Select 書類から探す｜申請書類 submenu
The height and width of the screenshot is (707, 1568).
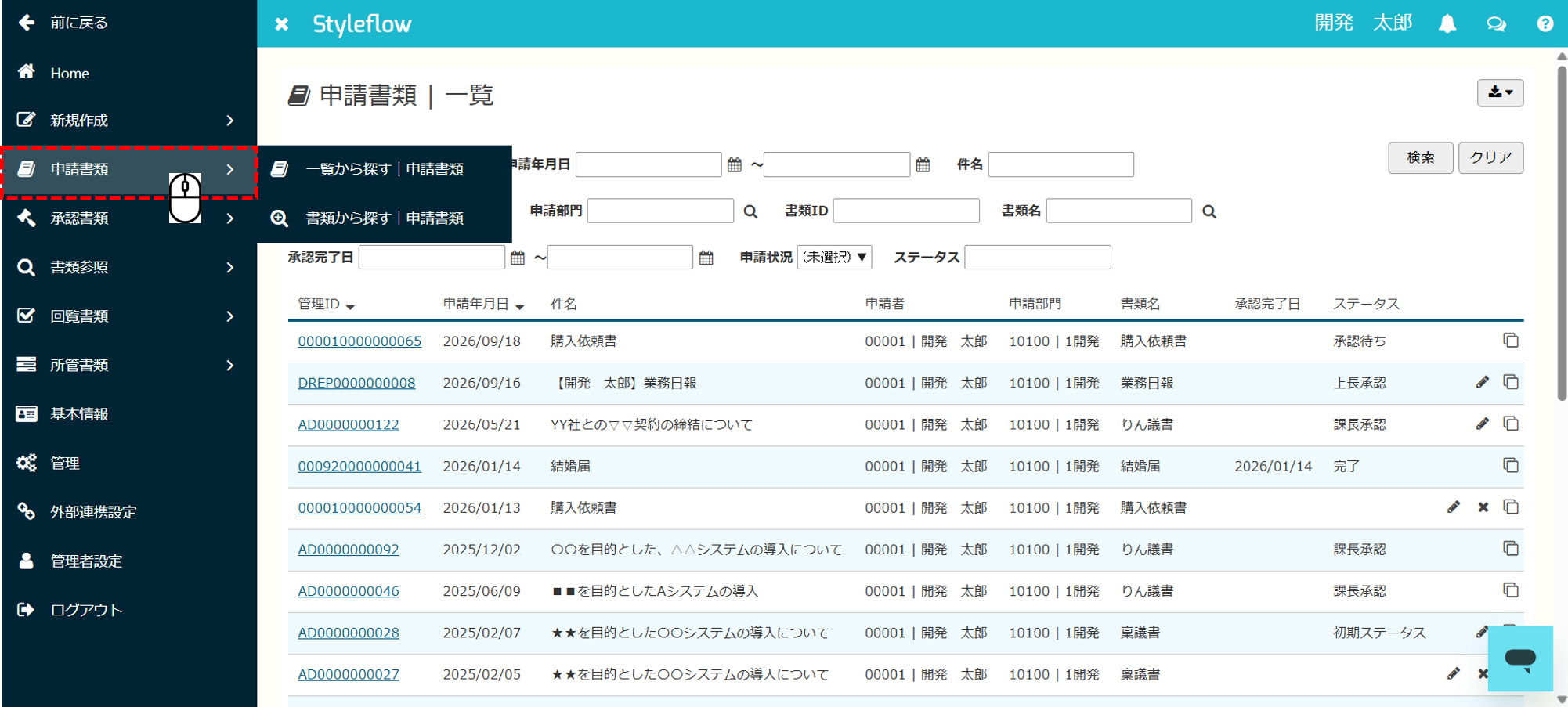(384, 218)
